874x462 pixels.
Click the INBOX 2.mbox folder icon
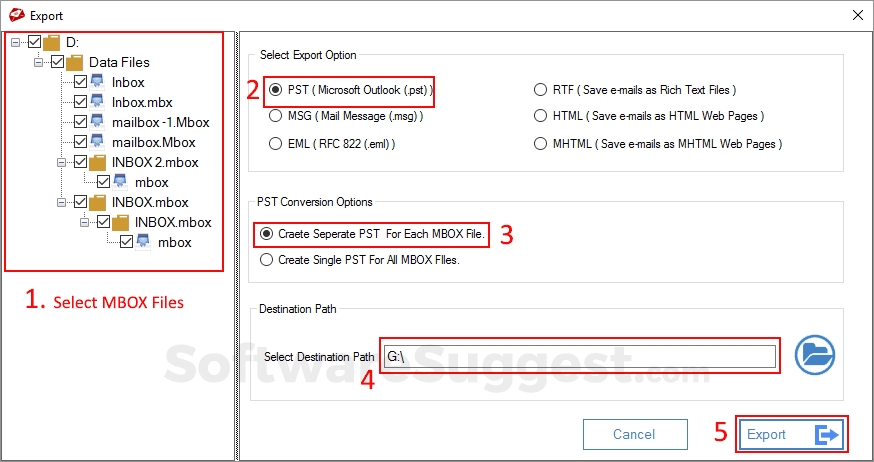[x=98, y=162]
